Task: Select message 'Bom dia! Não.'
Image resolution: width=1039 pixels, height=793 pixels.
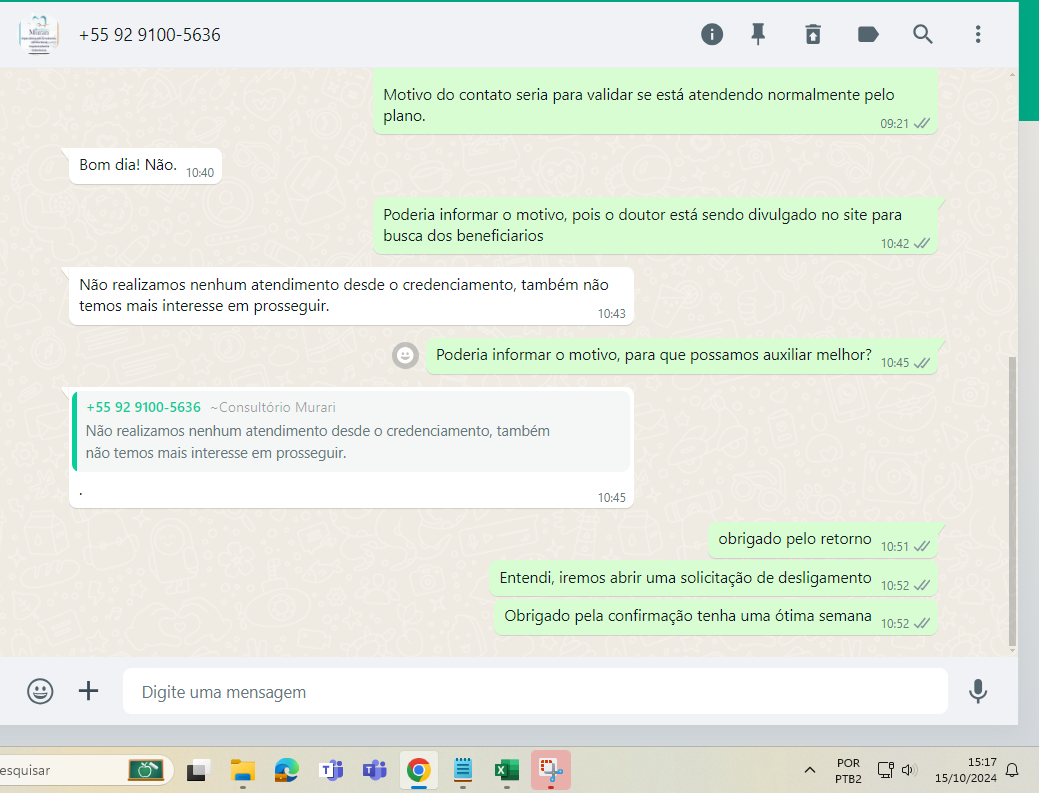Action: tap(145, 166)
